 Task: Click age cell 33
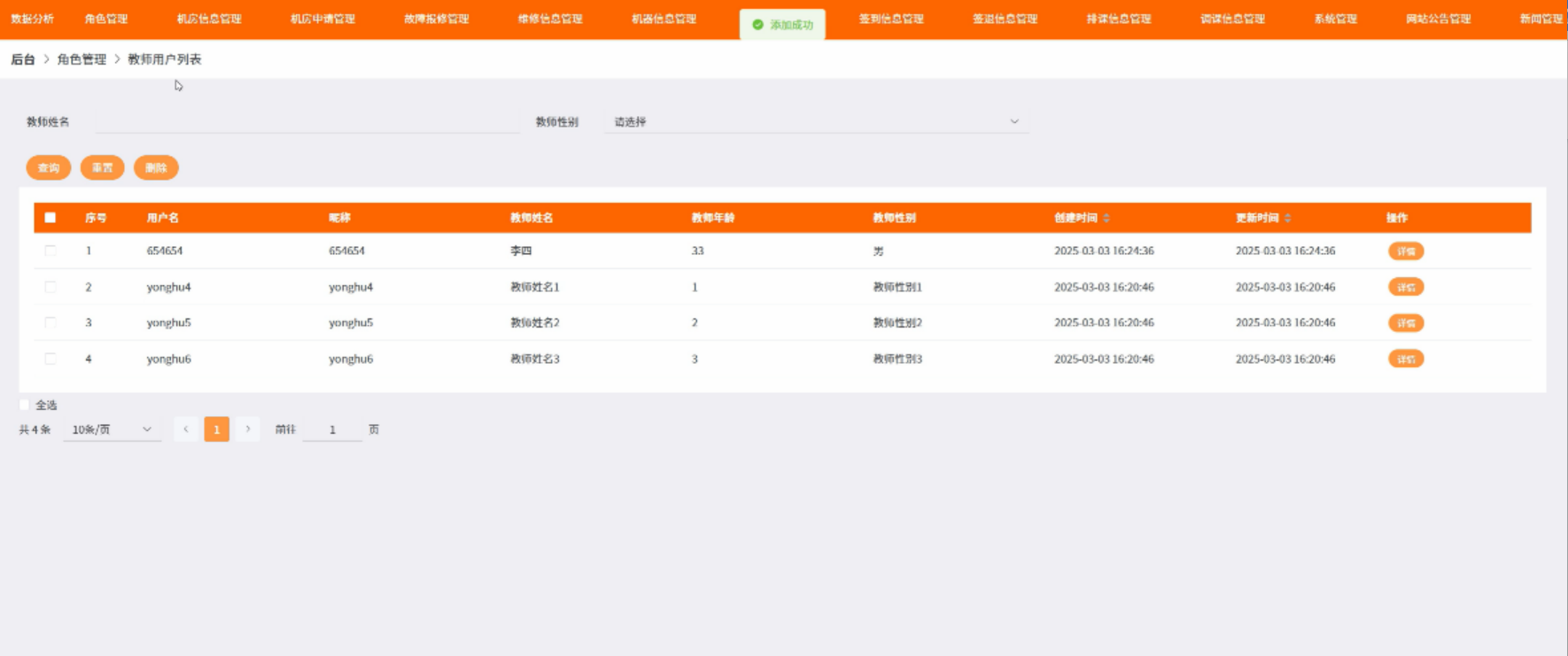698,251
